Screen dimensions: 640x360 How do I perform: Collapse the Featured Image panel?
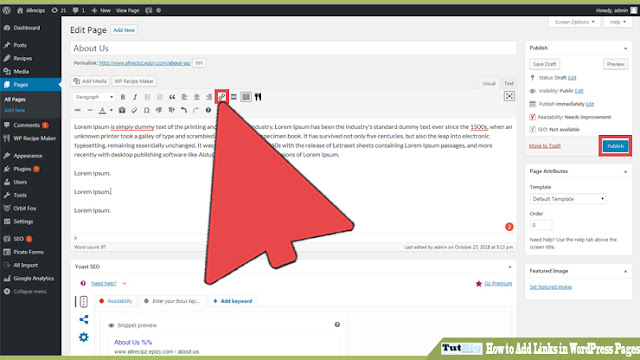pyautogui.click(x=625, y=271)
